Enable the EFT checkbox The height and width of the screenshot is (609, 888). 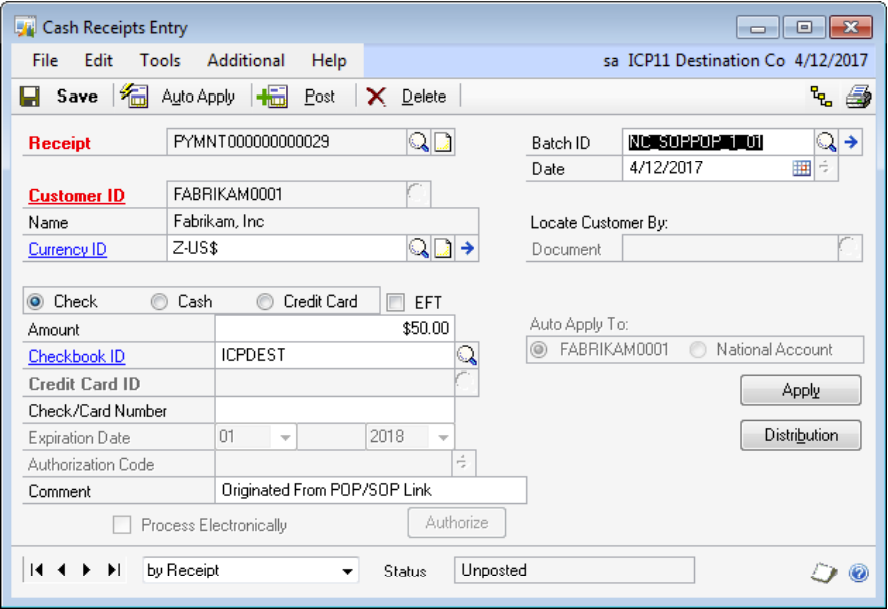coord(396,302)
